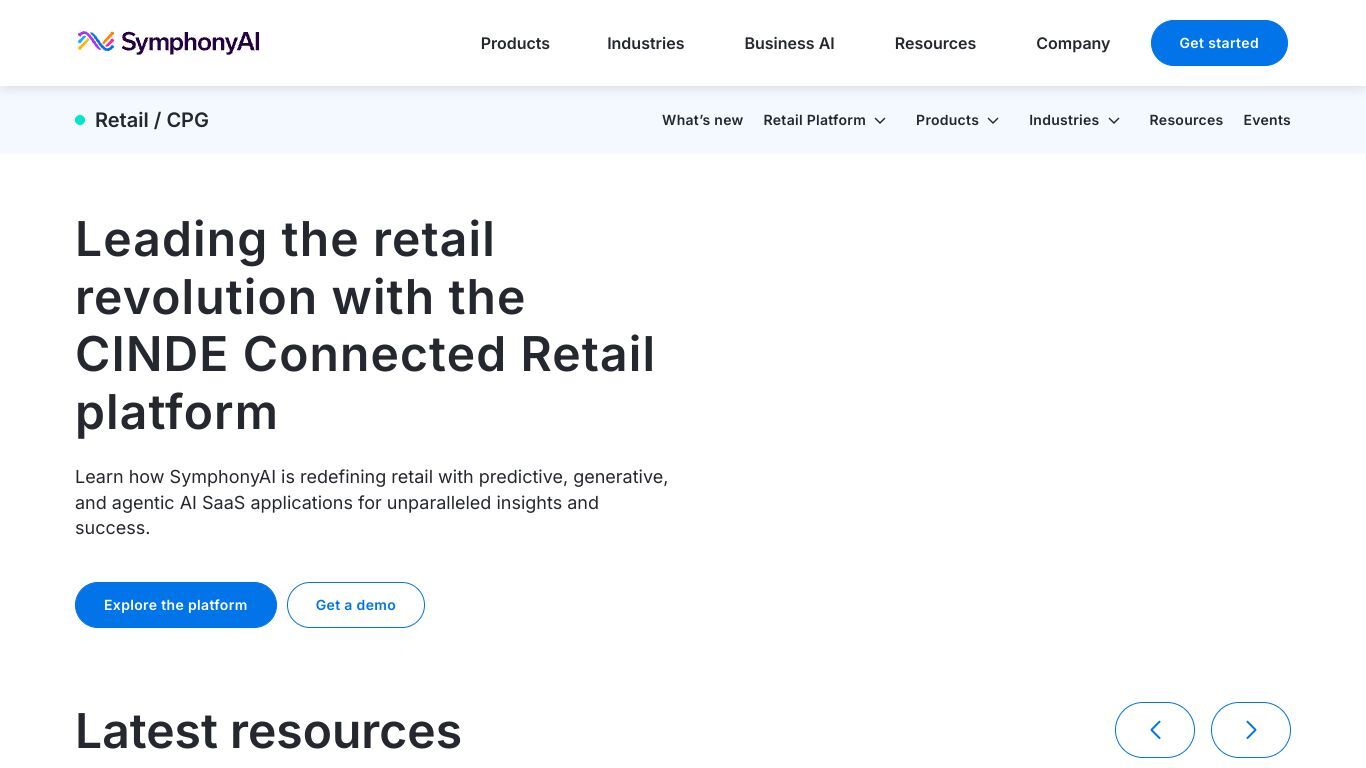Click the Retail / CPG section title
1366x768 pixels.
tap(152, 120)
